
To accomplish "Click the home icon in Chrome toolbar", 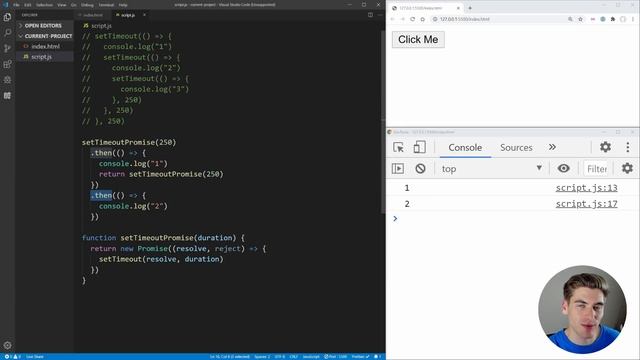I will 422,19.
